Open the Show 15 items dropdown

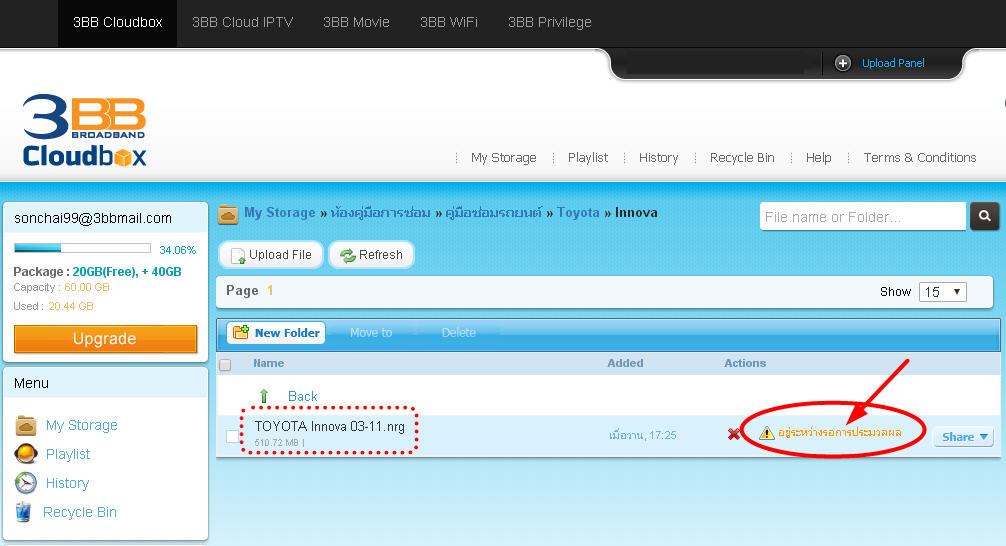click(942, 292)
